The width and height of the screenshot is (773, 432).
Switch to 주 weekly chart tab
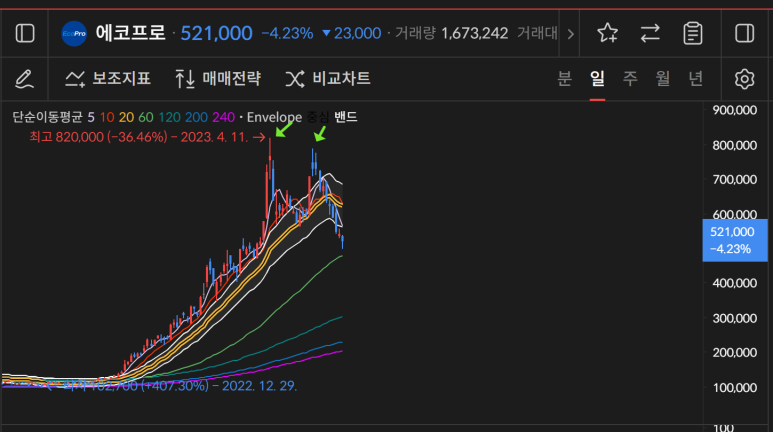pos(630,78)
